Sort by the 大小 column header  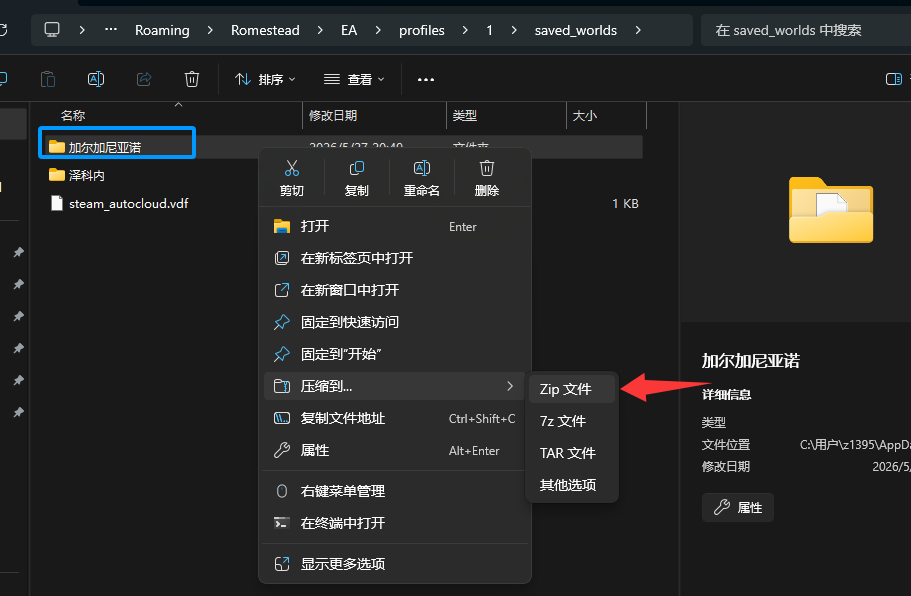(x=584, y=116)
